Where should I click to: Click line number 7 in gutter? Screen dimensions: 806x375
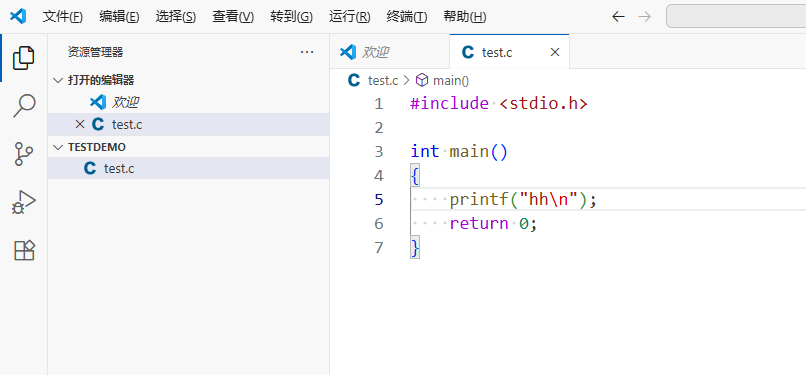point(379,248)
